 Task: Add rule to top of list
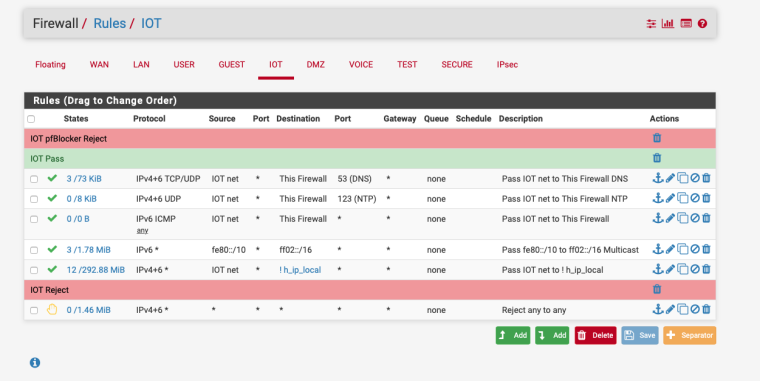click(x=513, y=335)
